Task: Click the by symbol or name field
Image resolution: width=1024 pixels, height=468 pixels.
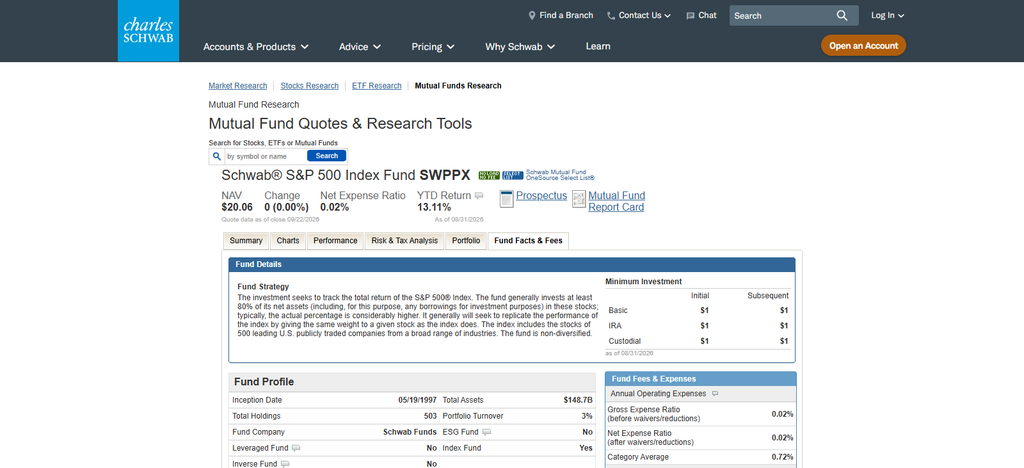Action: pyautogui.click(x=264, y=156)
